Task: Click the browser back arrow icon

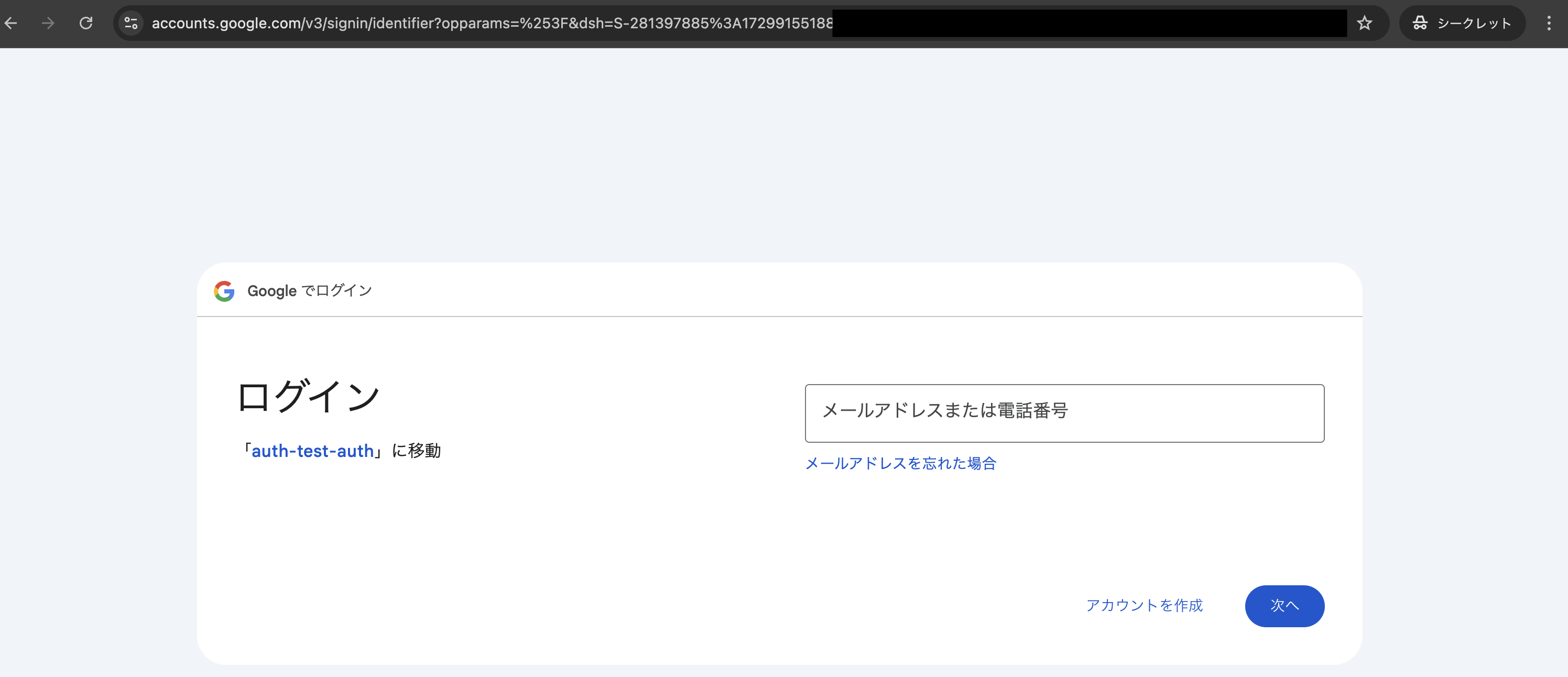Action: tap(11, 23)
